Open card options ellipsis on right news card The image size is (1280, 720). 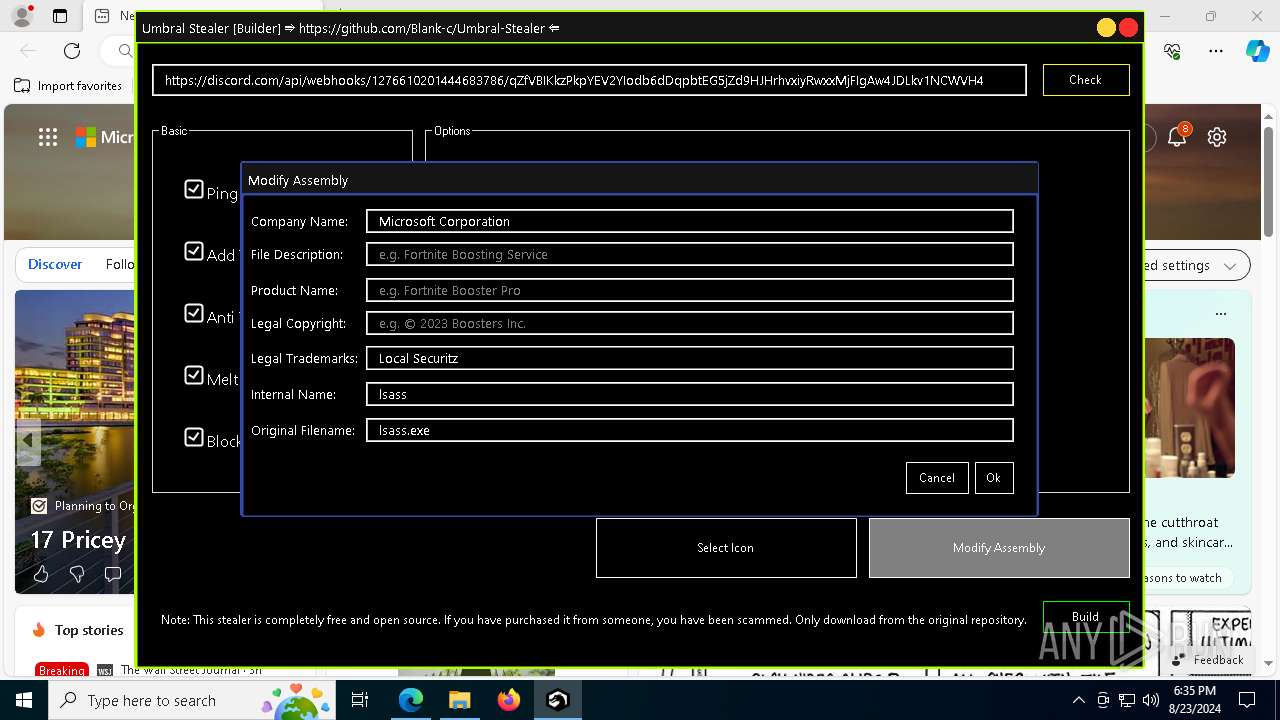(1220, 314)
